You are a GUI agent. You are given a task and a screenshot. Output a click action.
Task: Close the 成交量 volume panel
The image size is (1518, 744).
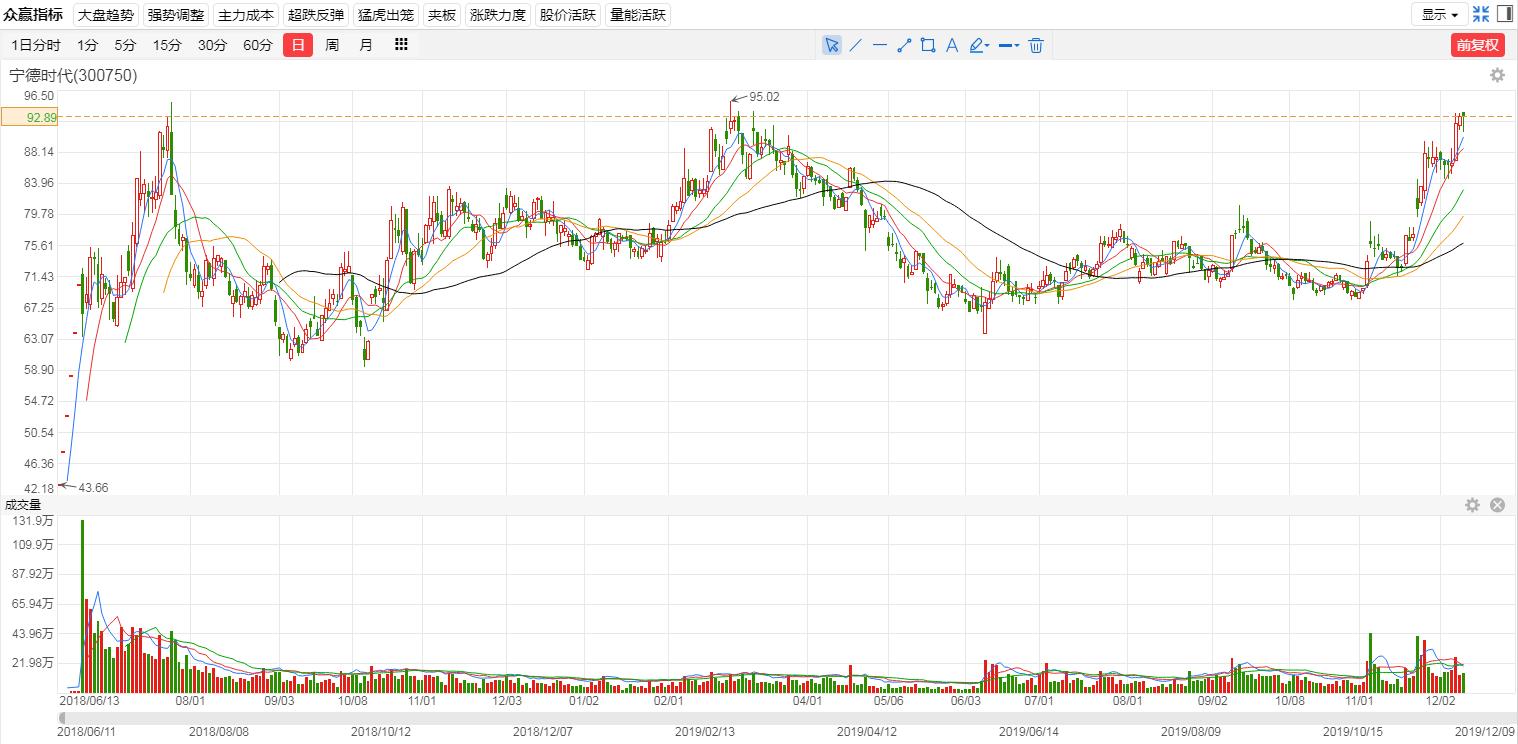coord(1497,505)
